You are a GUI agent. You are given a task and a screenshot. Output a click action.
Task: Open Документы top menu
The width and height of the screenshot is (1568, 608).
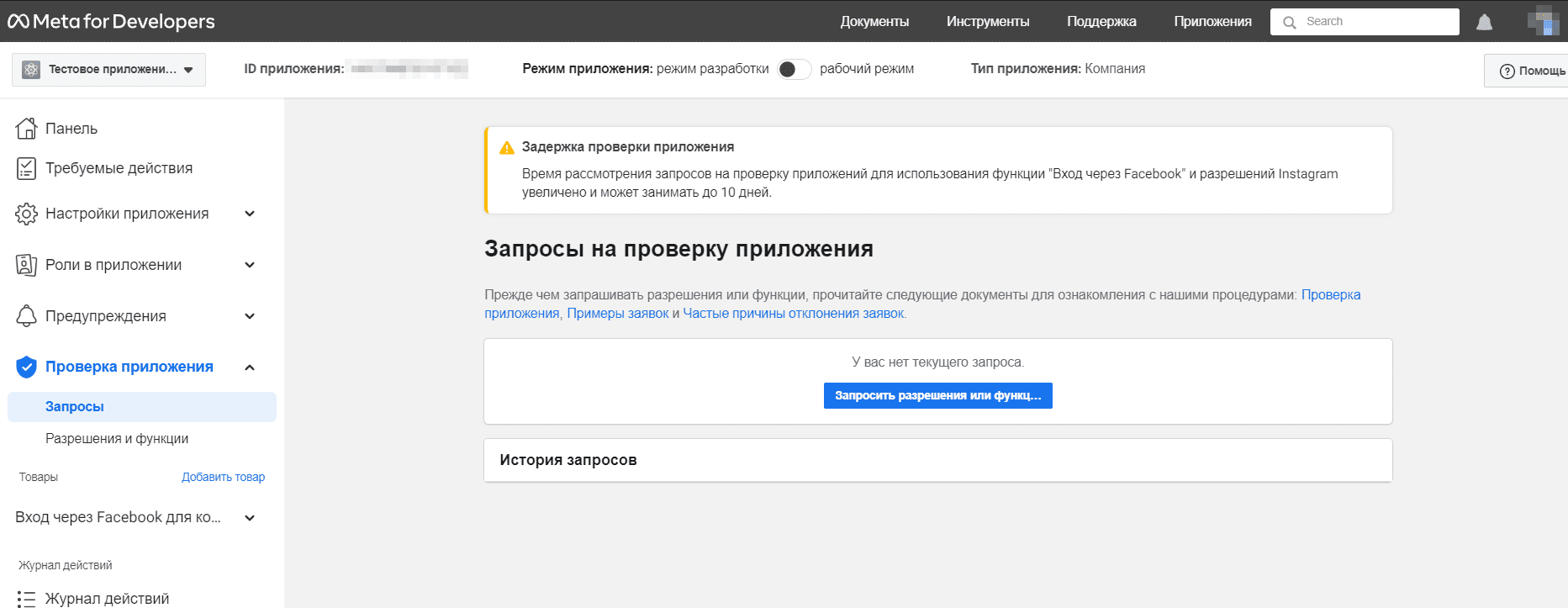[x=874, y=22]
